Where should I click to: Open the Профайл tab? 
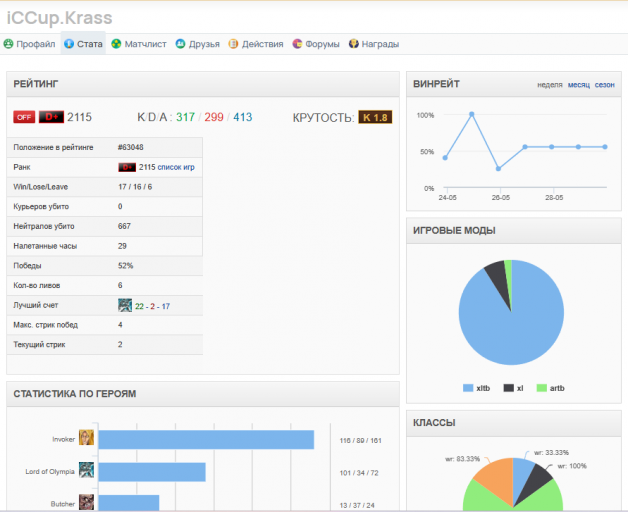pyautogui.click(x=29, y=44)
